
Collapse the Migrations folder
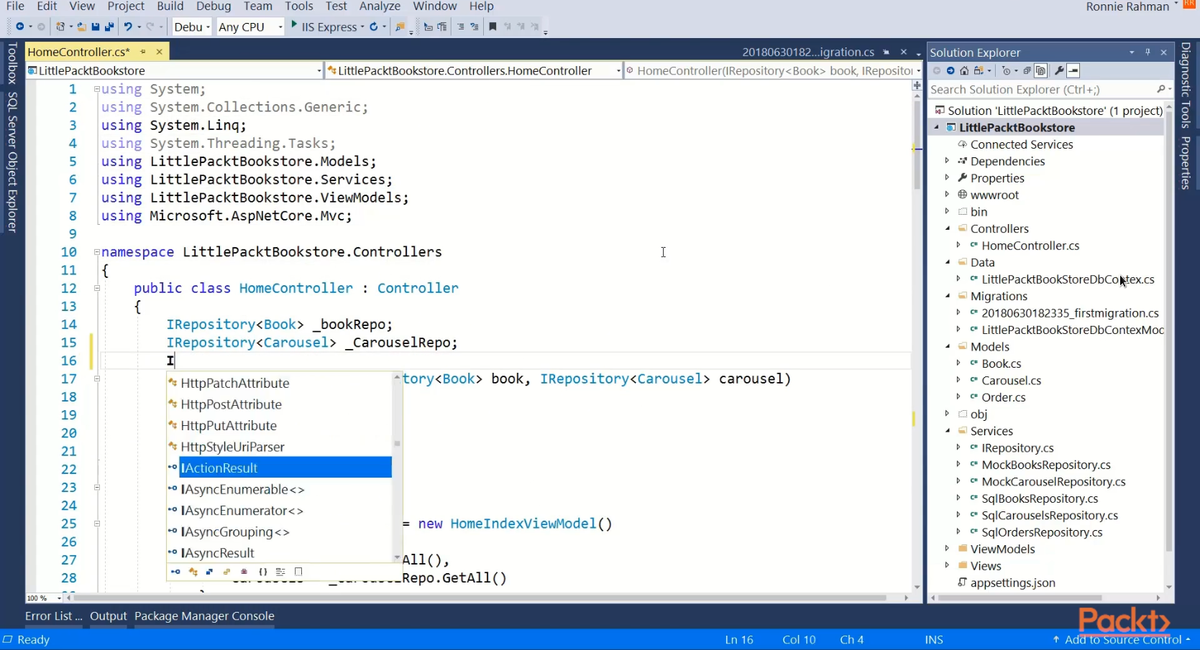pos(947,296)
